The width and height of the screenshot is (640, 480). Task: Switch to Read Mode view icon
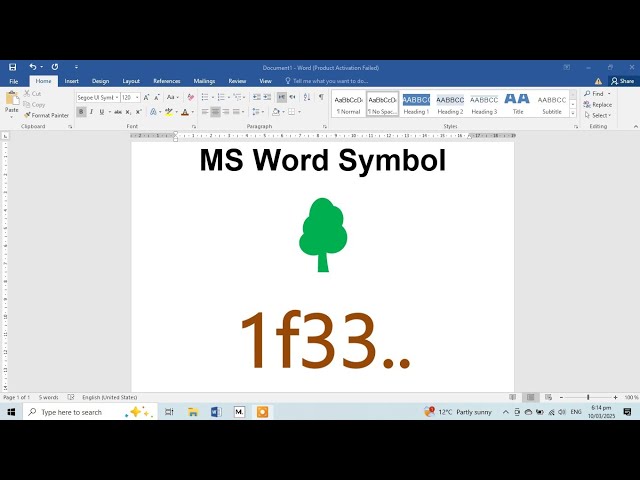pyautogui.click(x=513, y=397)
